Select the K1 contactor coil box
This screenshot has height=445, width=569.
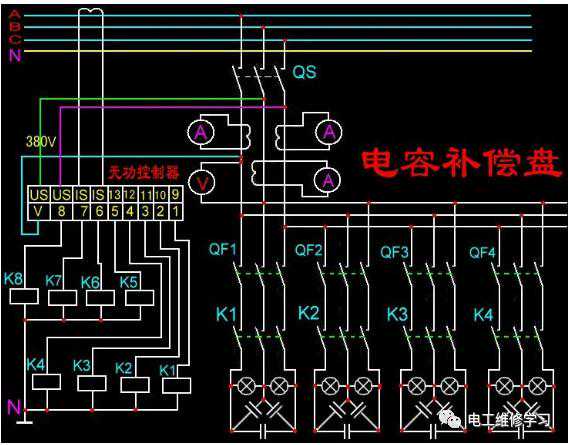point(176,385)
